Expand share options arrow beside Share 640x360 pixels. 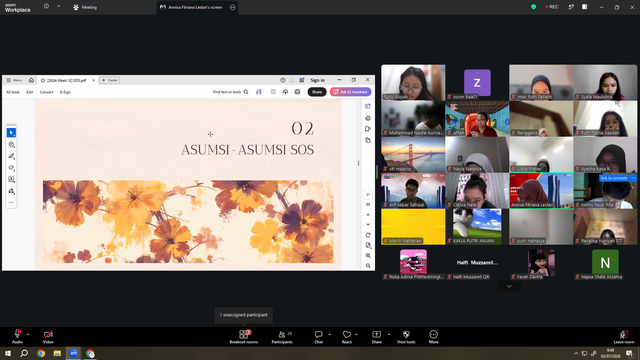(x=389, y=334)
